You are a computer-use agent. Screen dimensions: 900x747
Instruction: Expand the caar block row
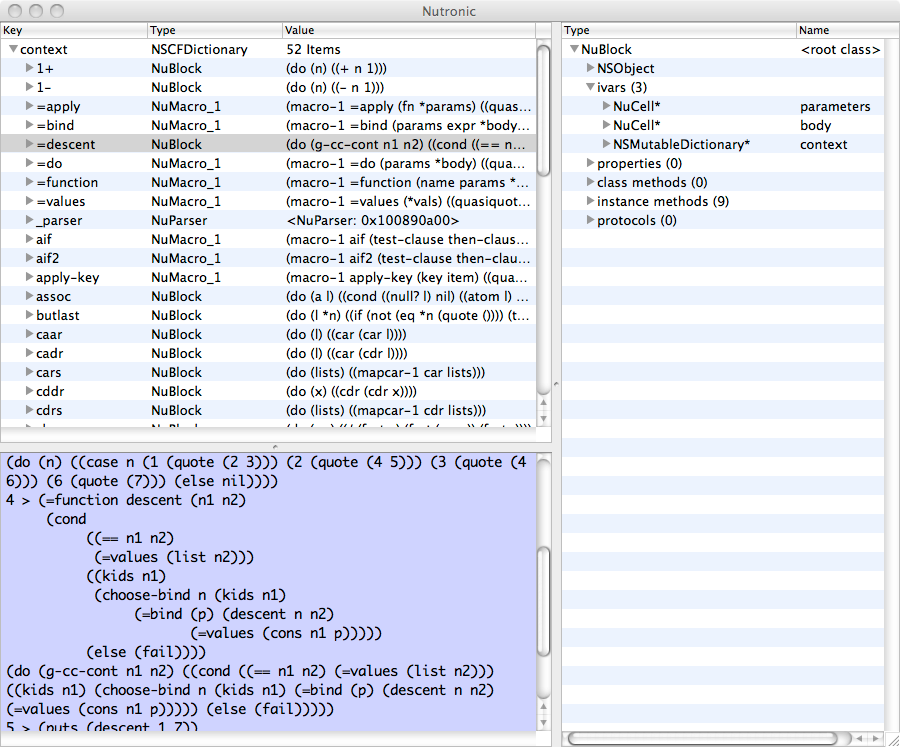[29, 334]
